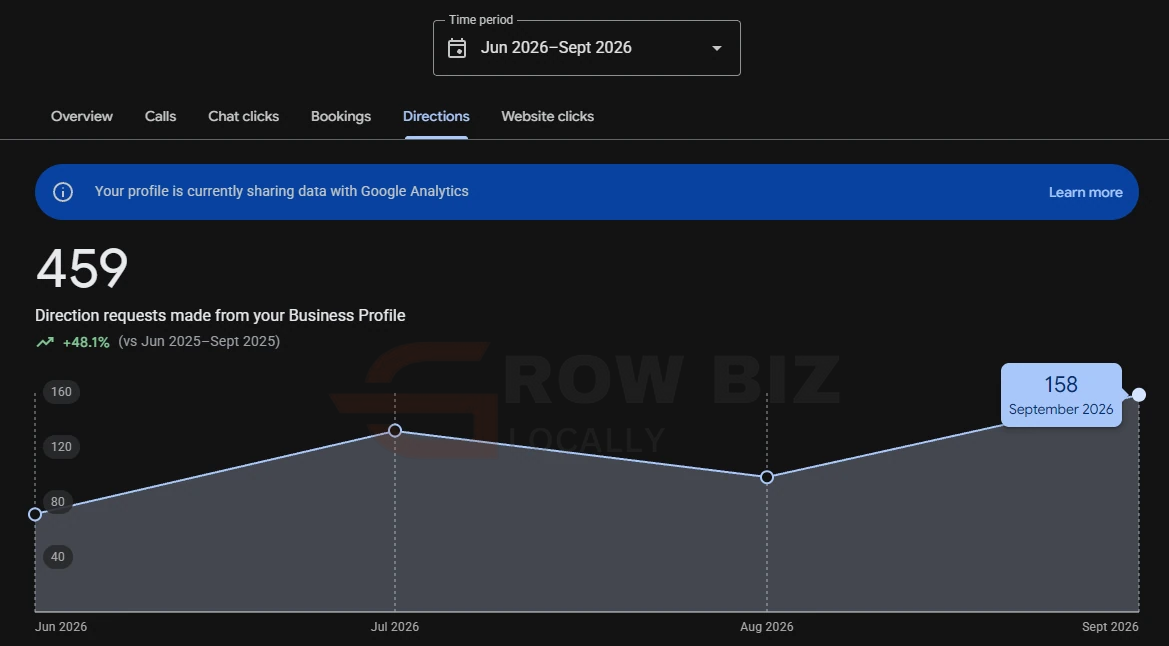
Task: Click the +48.1% change value
Action: click(x=86, y=342)
